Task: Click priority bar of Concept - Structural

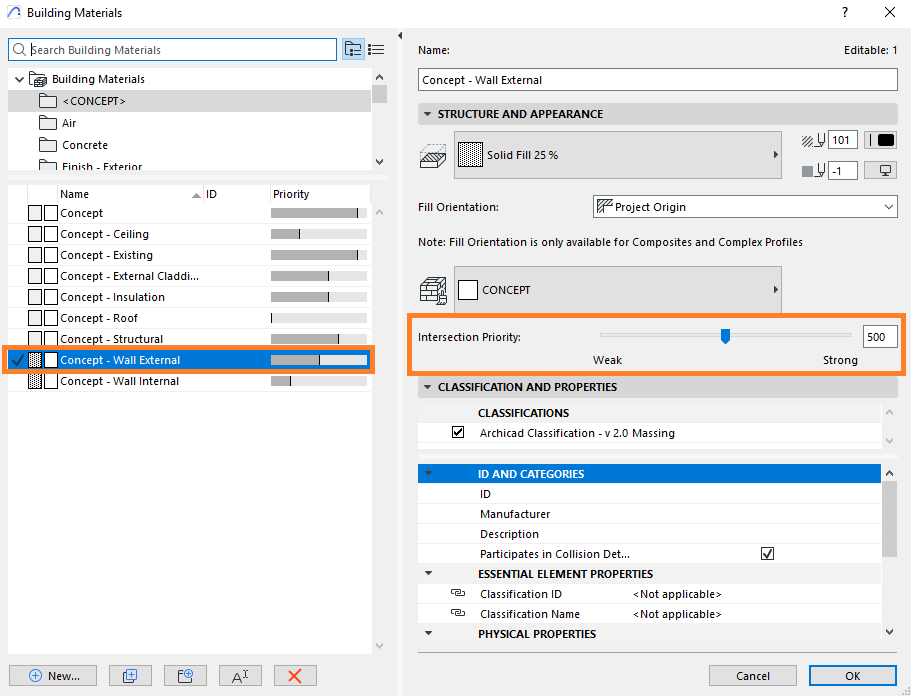Action: [319, 339]
